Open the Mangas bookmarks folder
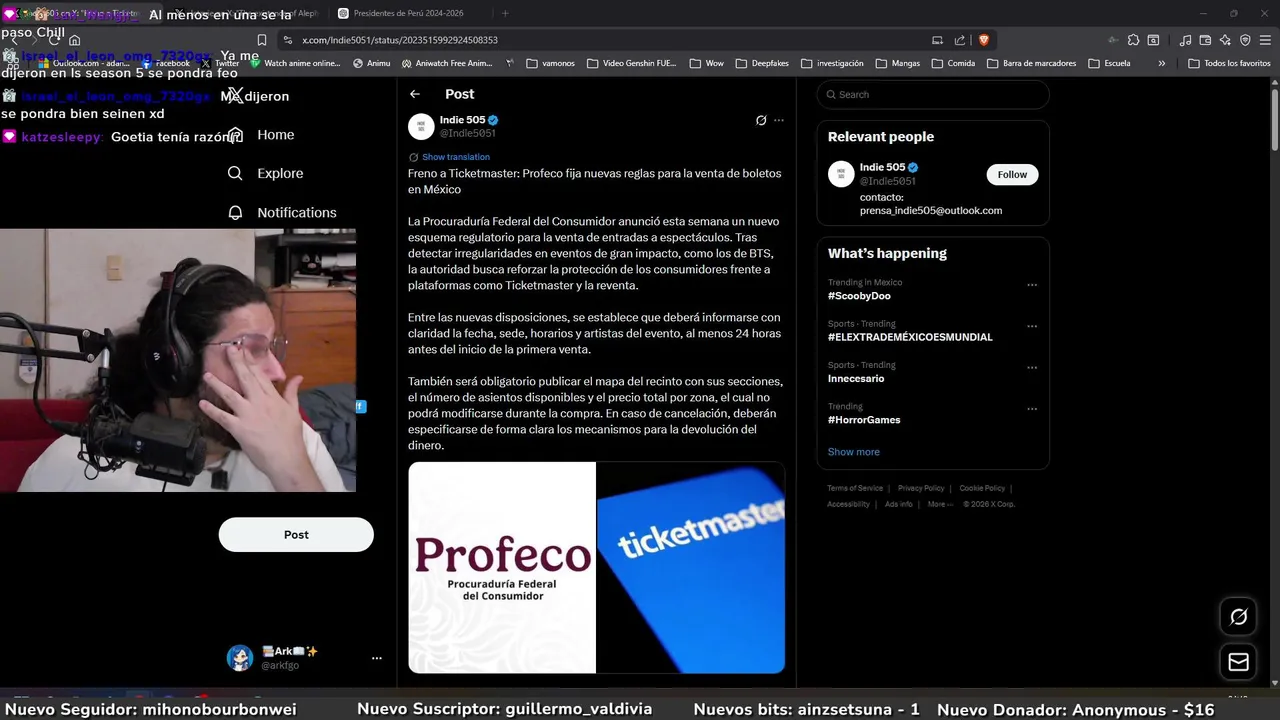Viewport: 1280px width, 720px height. (897, 63)
